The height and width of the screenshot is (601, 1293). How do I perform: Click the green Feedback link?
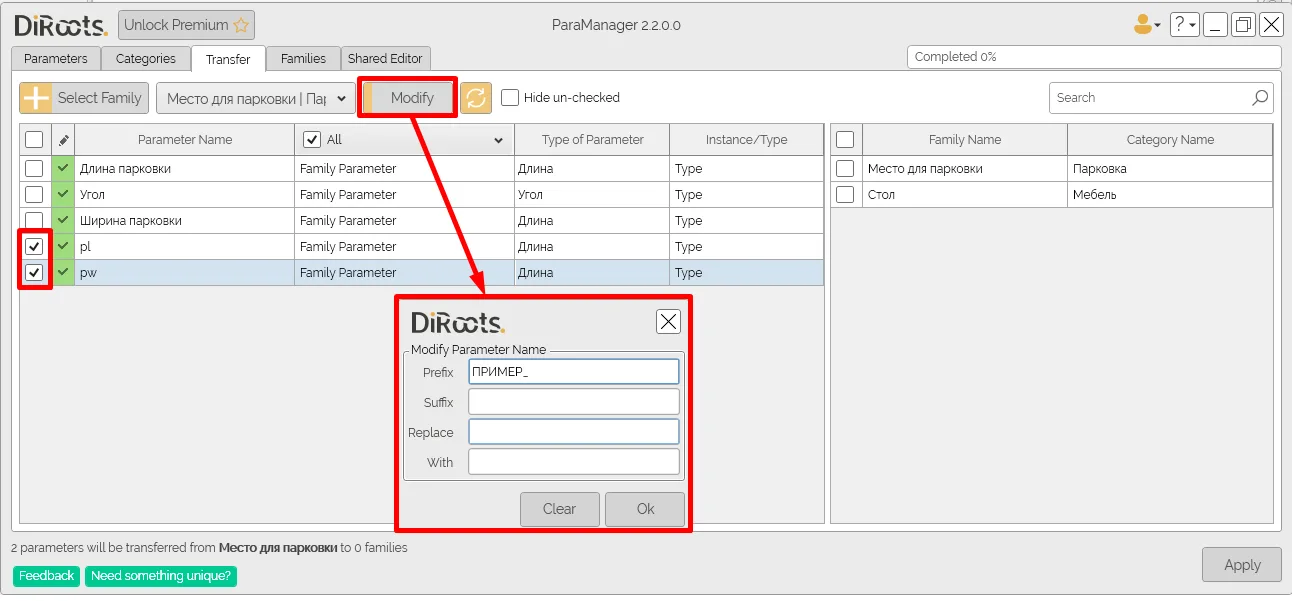tap(46, 576)
